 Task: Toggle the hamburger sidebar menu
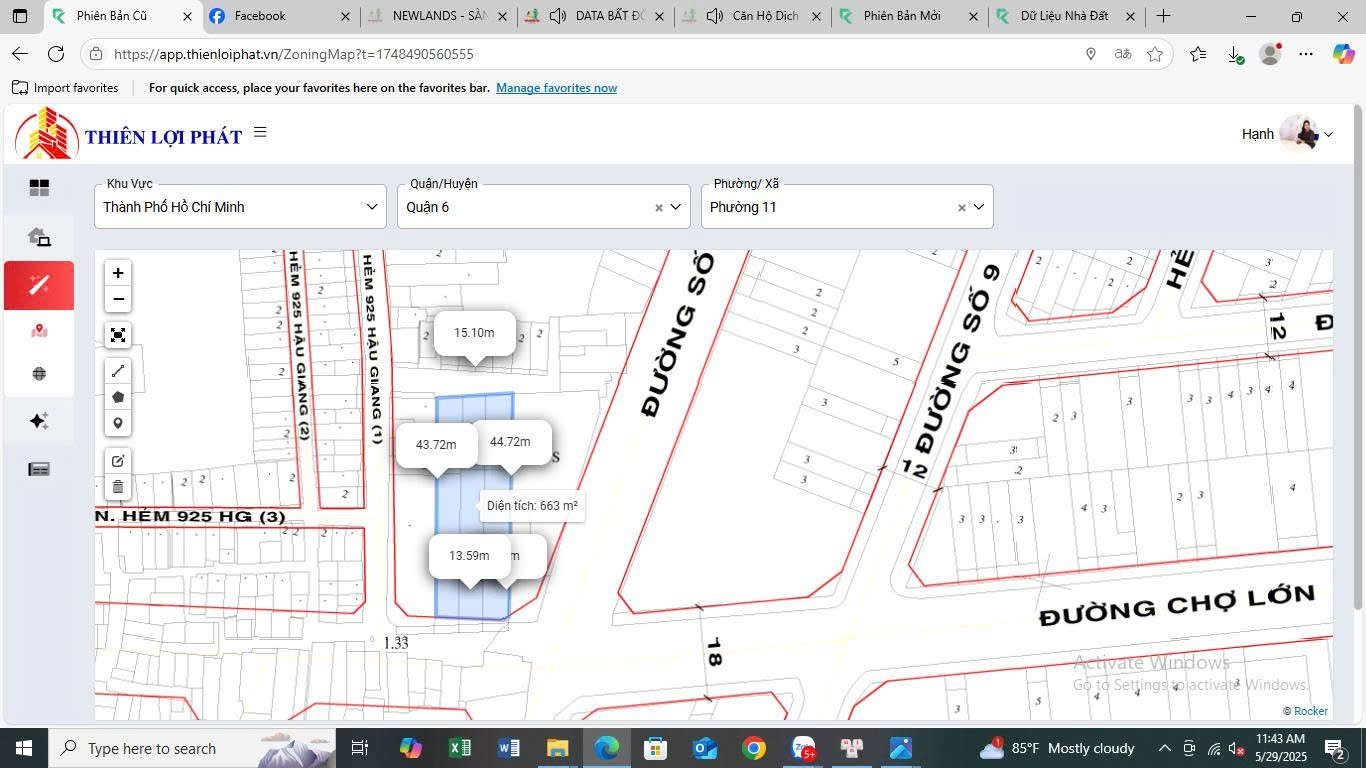click(x=260, y=132)
